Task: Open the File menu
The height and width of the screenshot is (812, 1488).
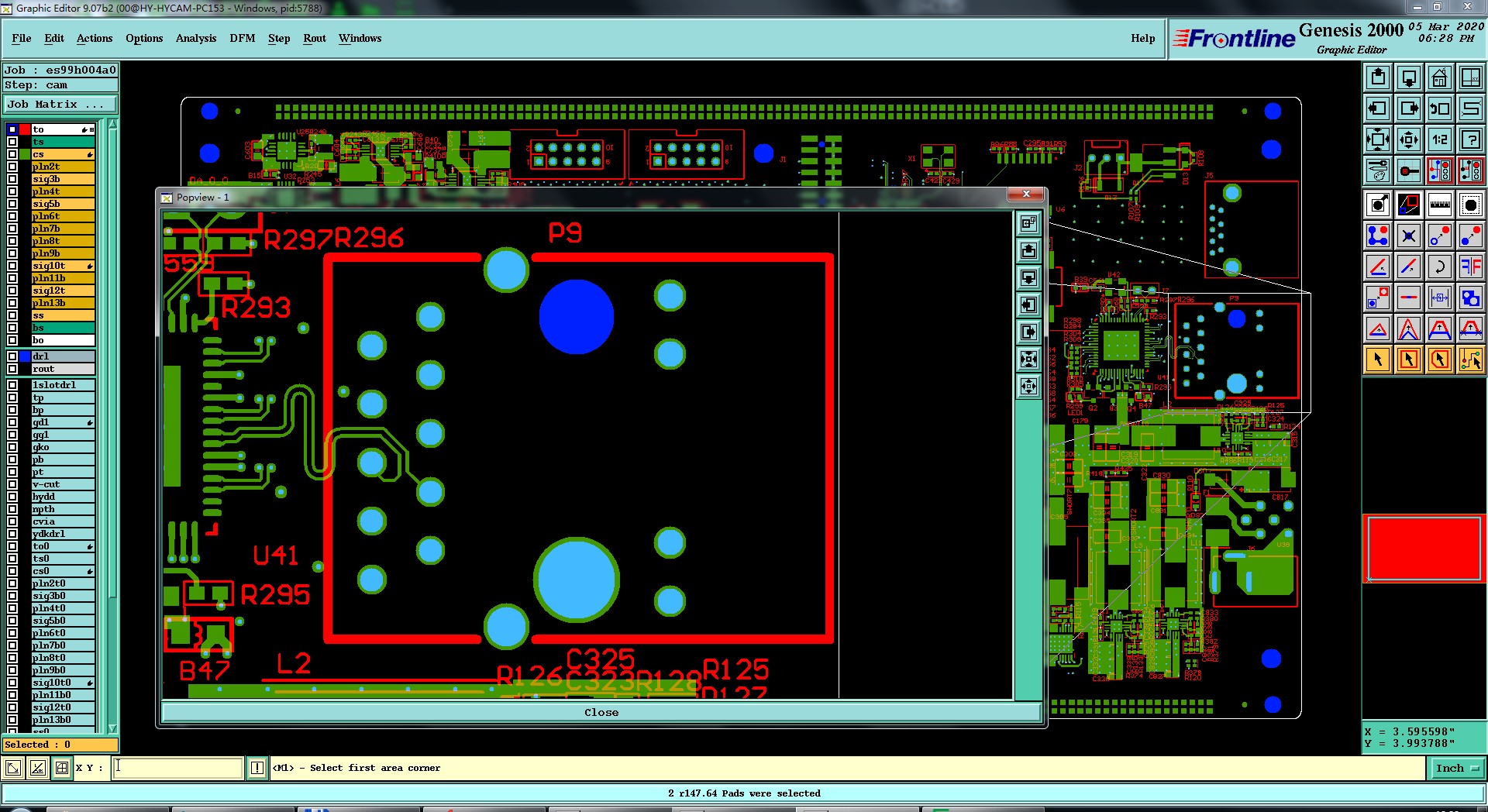Action: click(x=22, y=38)
